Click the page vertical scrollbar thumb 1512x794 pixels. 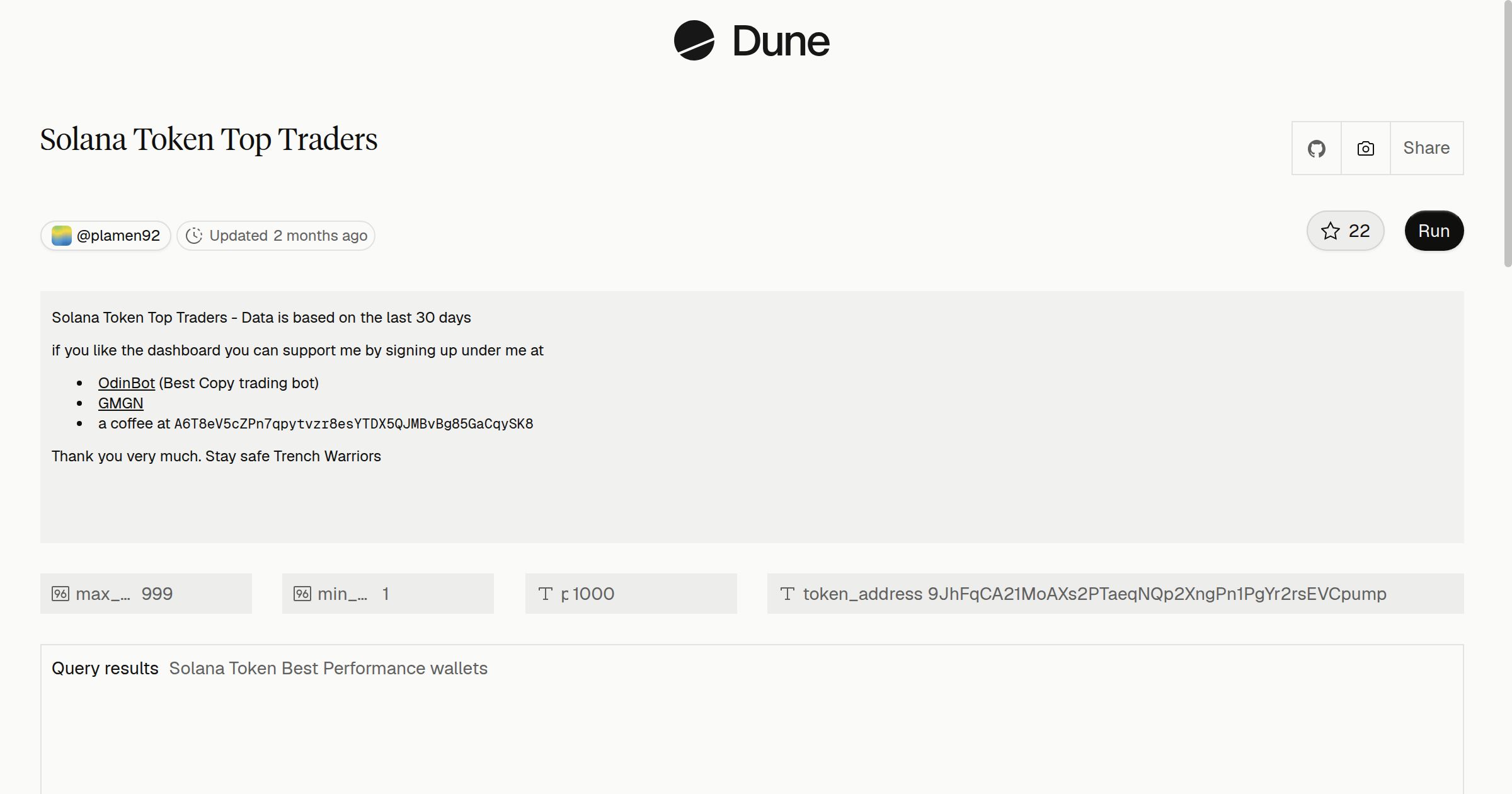(x=1508, y=134)
